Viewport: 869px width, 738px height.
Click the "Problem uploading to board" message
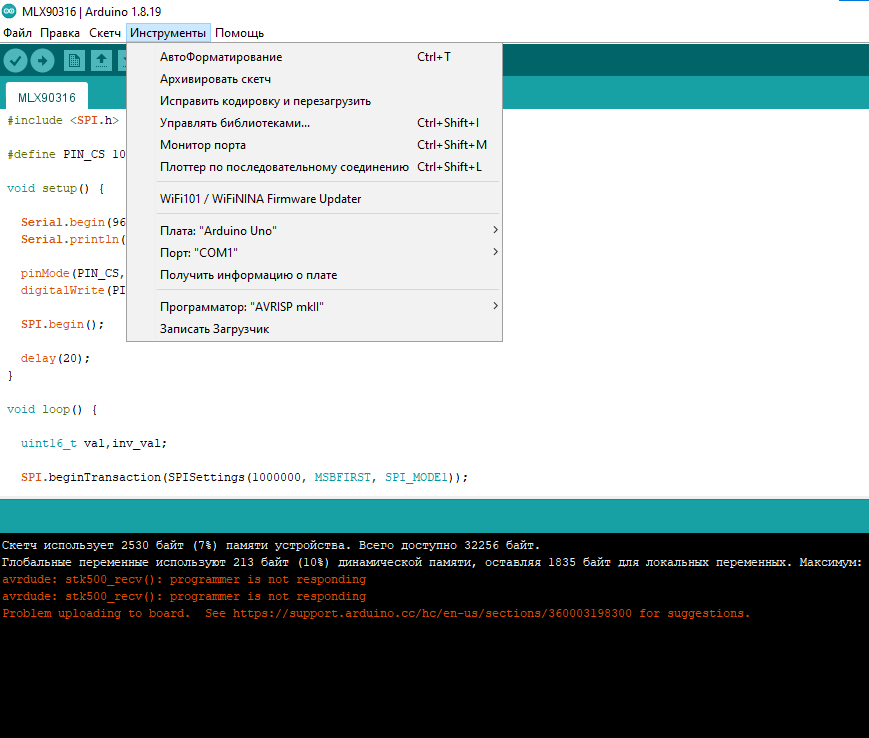376,613
